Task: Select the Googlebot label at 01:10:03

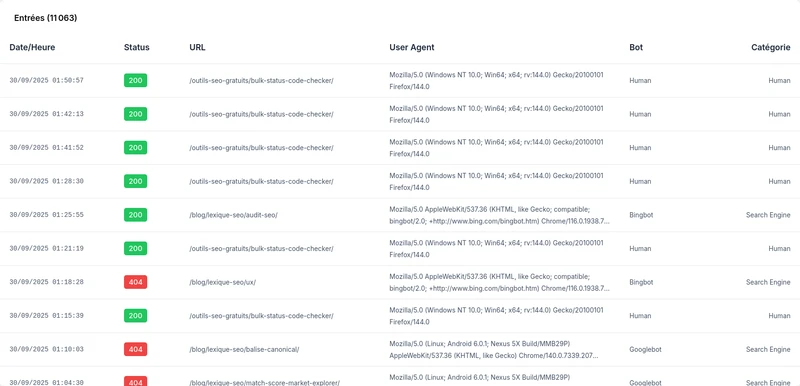Action: [x=645, y=349]
